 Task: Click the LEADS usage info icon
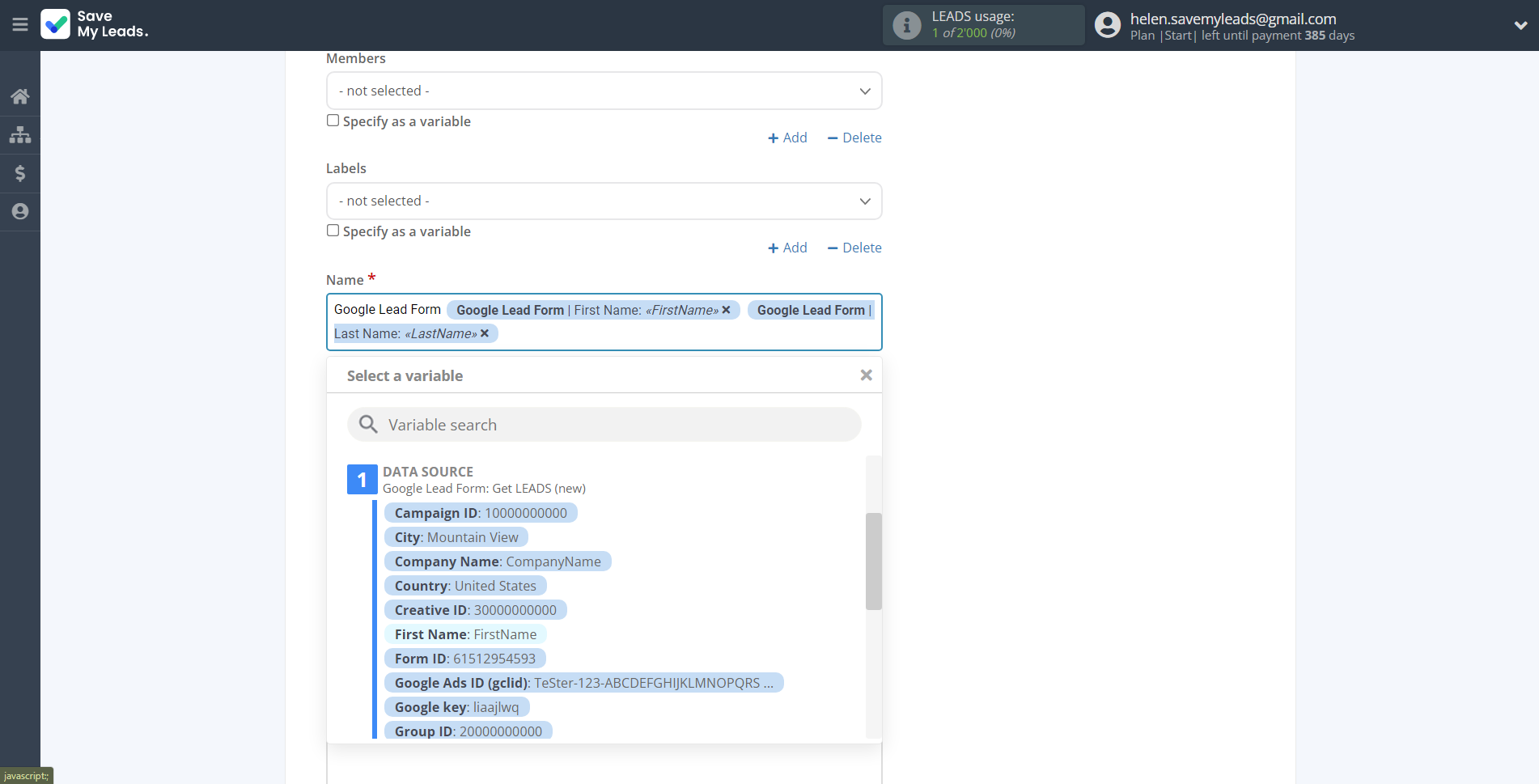[x=906, y=25]
